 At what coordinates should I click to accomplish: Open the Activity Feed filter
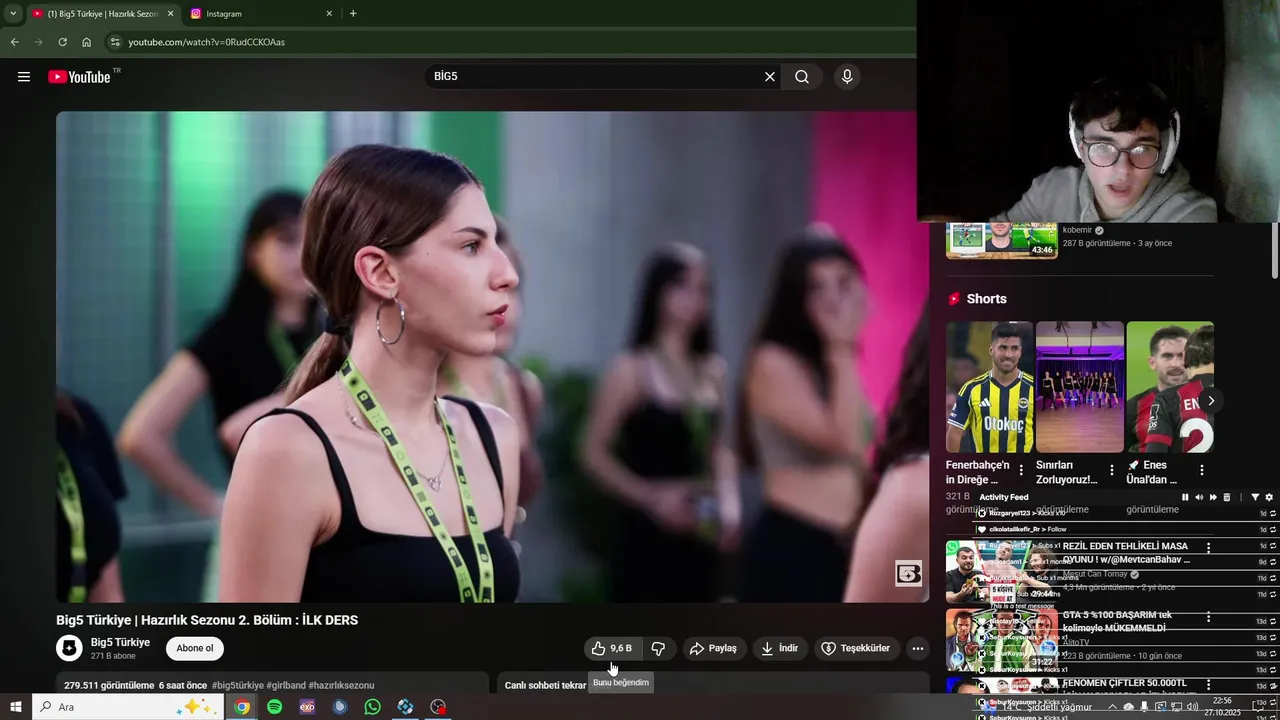pos(1255,497)
